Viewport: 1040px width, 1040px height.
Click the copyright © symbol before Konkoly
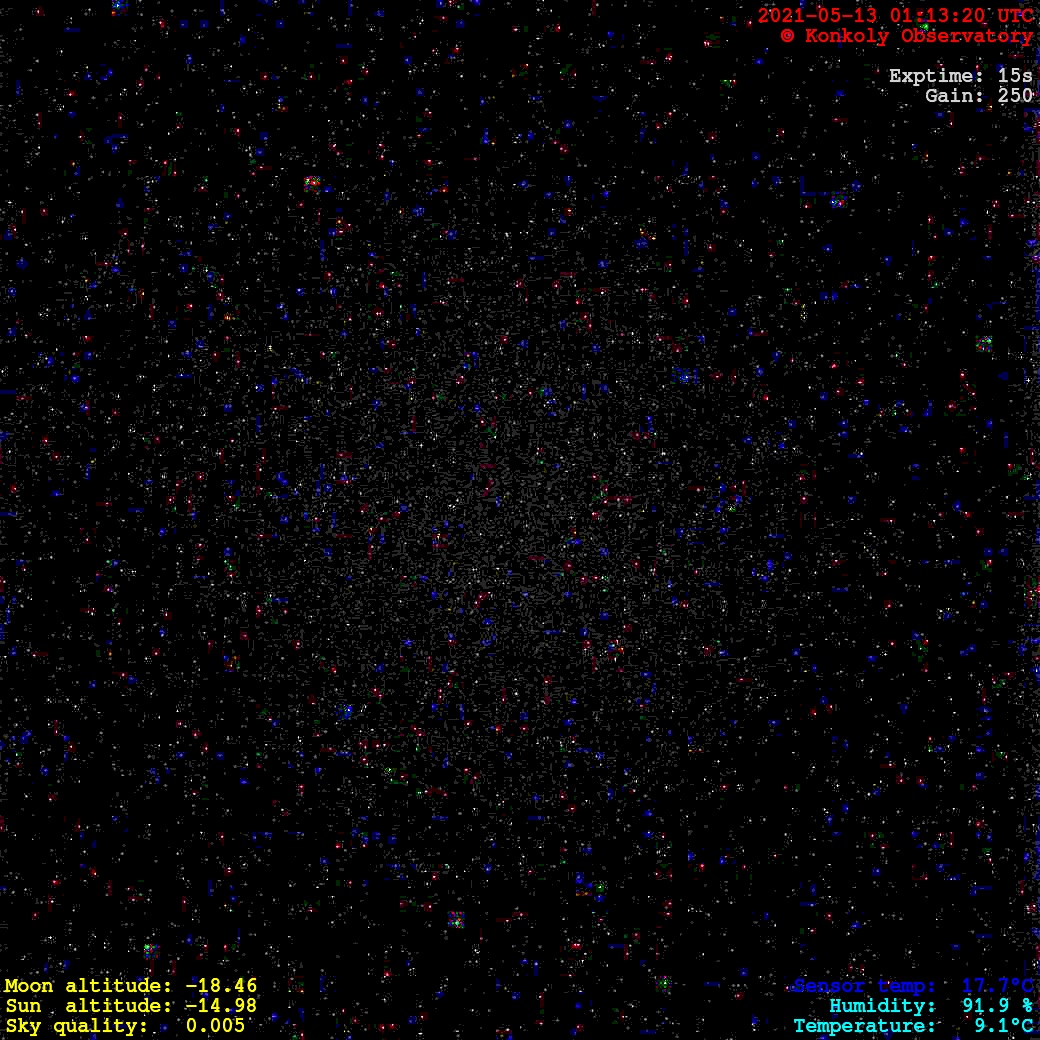787,36
